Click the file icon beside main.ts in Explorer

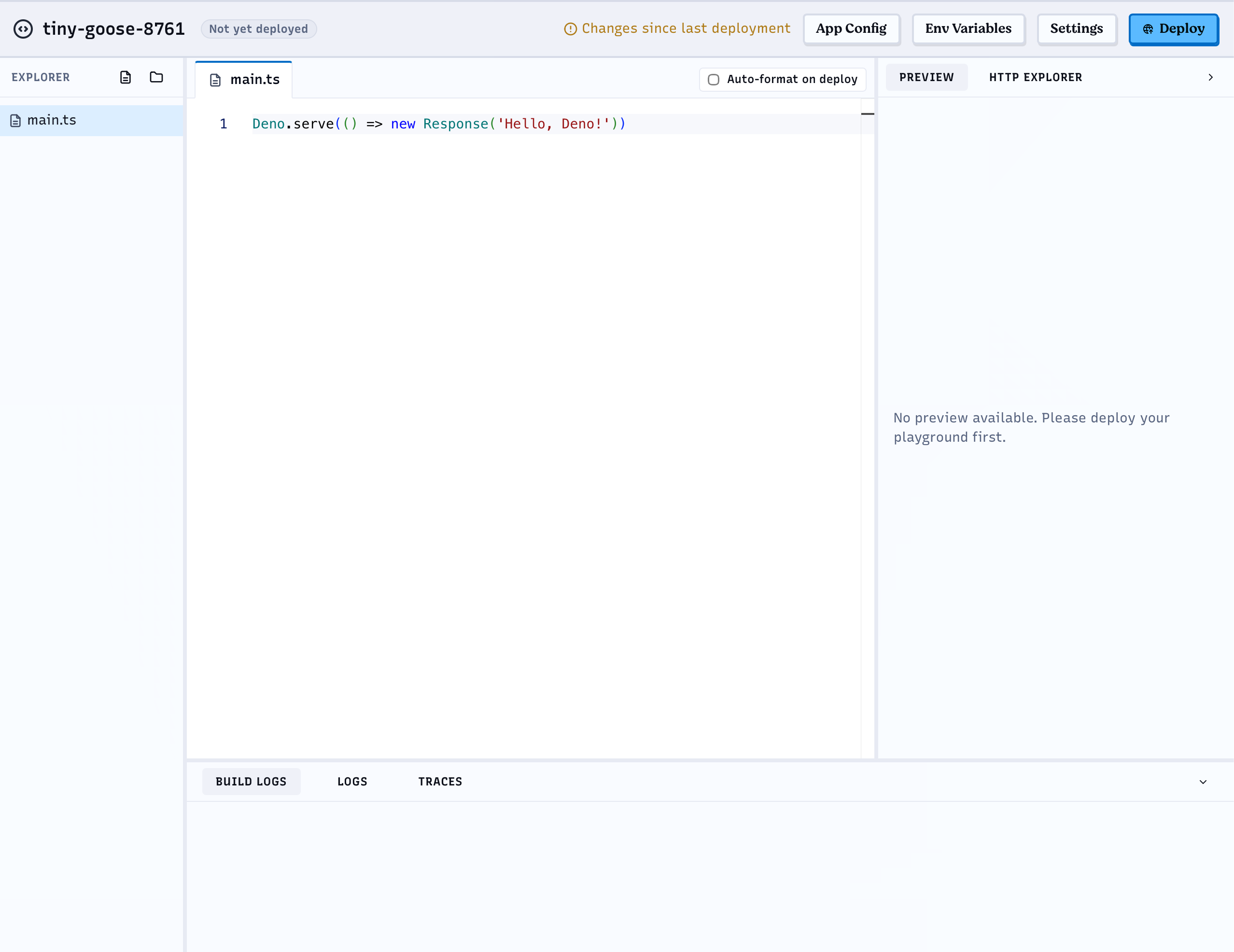pyautogui.click(x=16, y=120)
